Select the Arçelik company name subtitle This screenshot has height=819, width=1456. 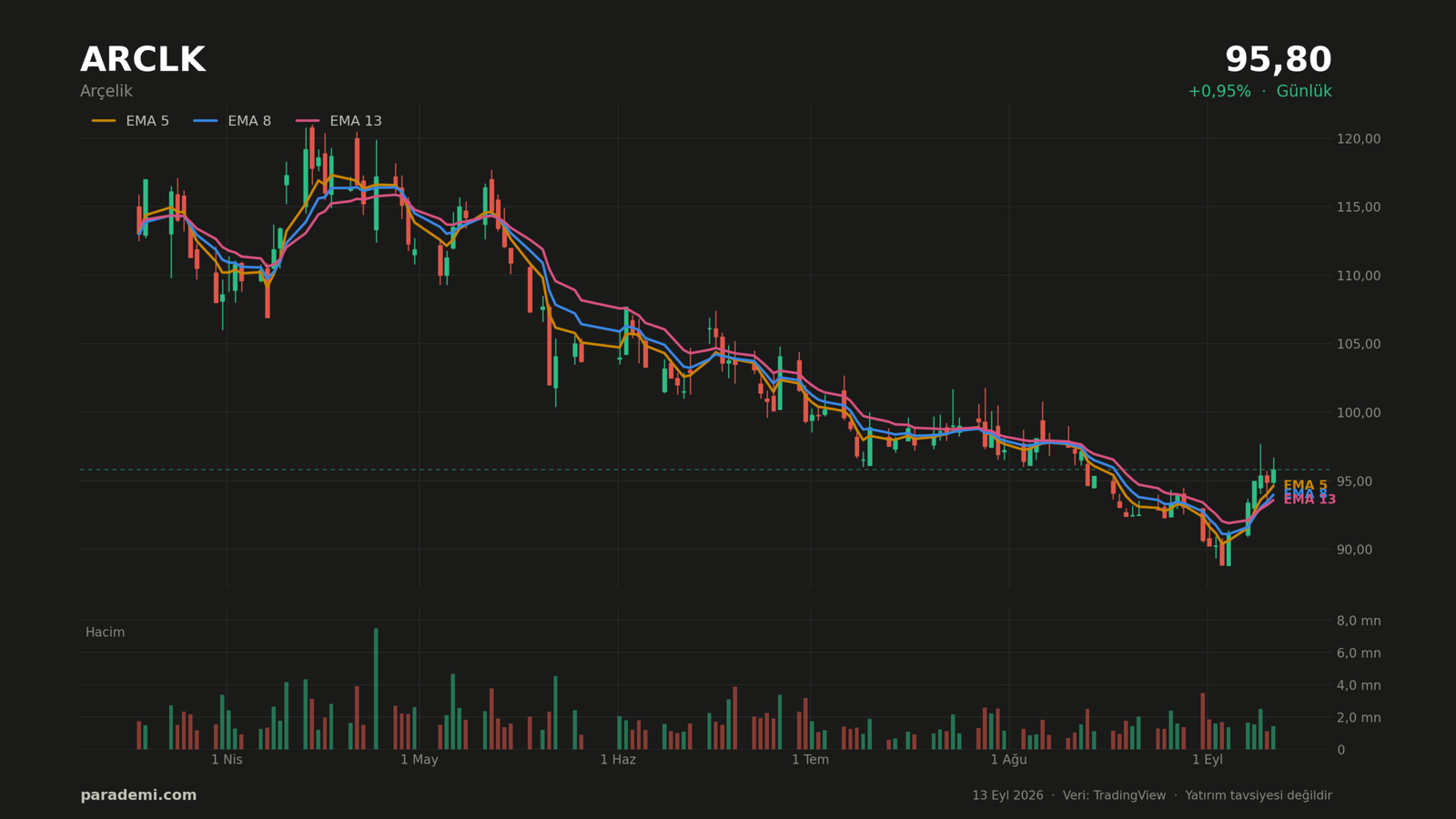(106, 92)
